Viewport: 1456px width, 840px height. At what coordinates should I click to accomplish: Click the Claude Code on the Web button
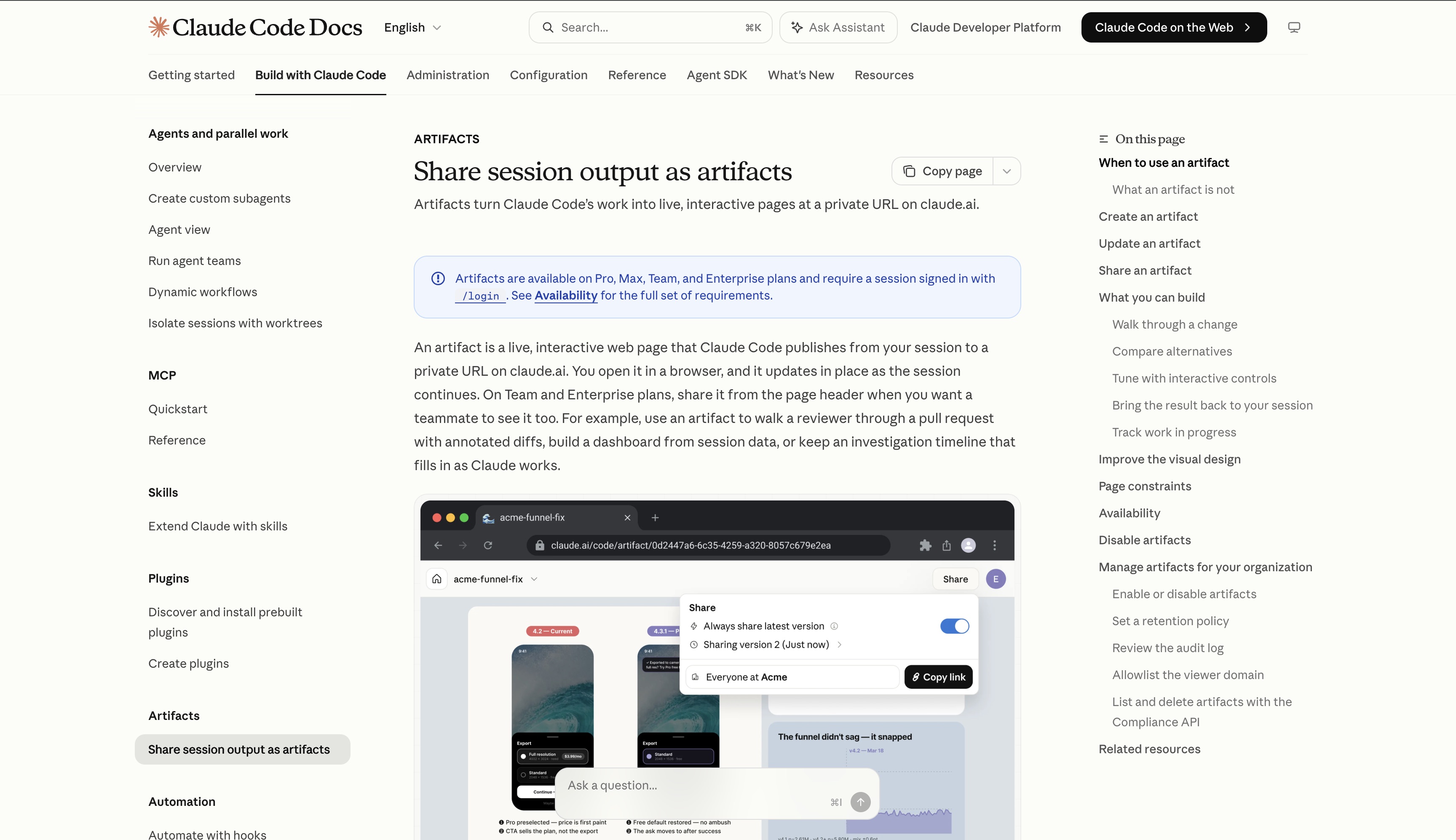[x=1174, y=27]
